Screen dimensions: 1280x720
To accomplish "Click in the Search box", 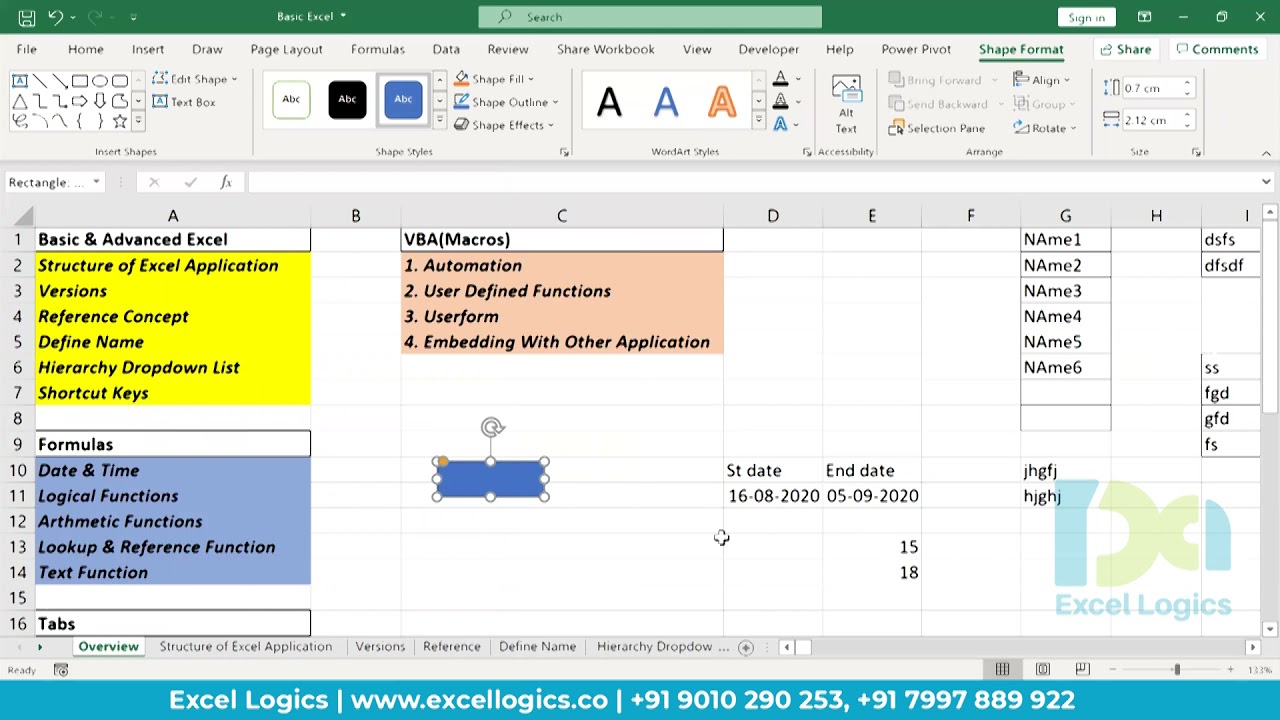I will [650, 17].
